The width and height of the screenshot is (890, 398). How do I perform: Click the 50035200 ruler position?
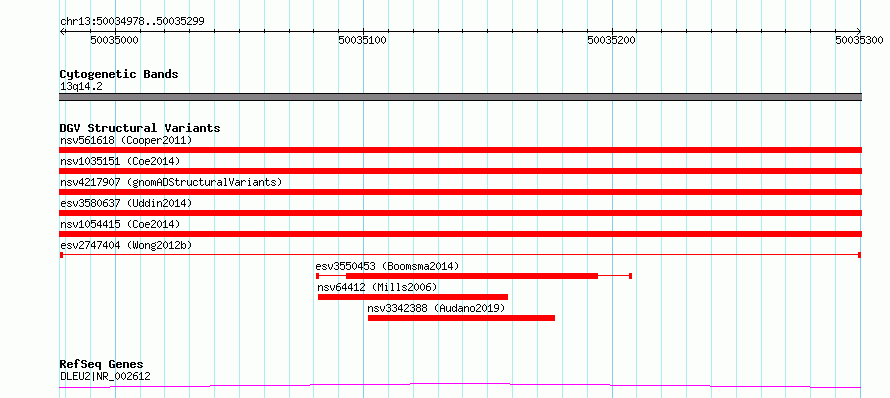(x=611, y=40)
